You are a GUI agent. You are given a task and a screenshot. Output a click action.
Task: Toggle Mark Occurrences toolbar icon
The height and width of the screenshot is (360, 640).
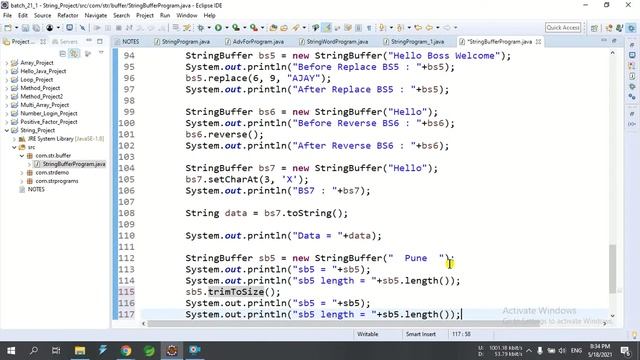(327, 28)
